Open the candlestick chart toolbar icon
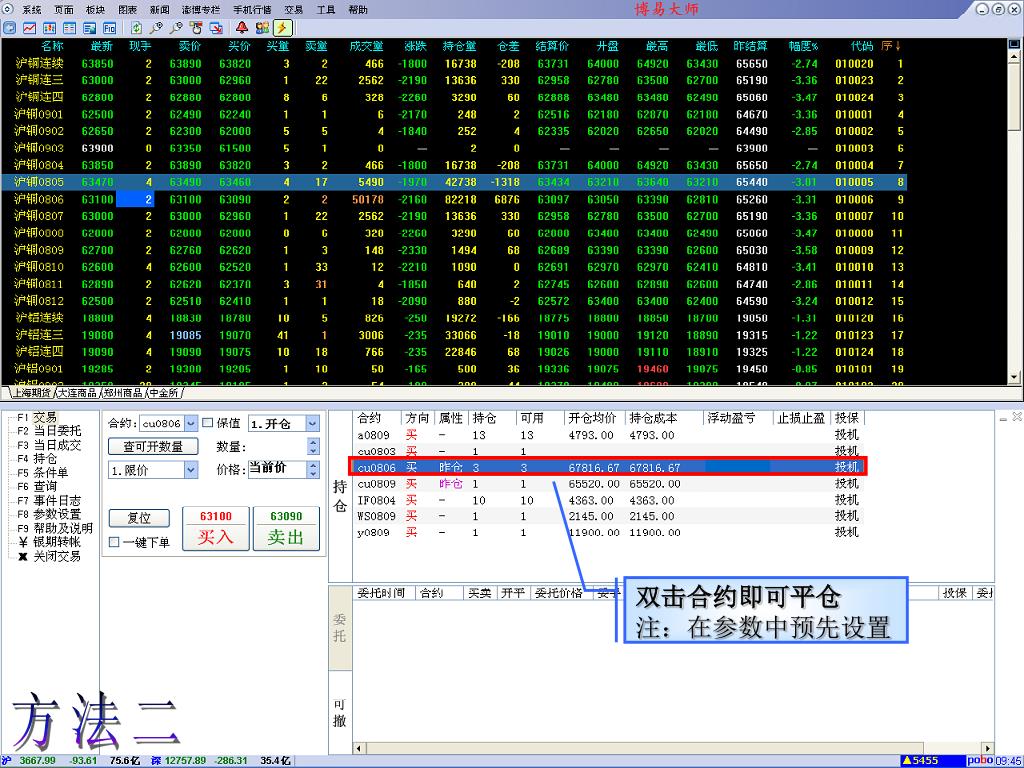This screenshot has width=1024, height=768. [50, 28]
